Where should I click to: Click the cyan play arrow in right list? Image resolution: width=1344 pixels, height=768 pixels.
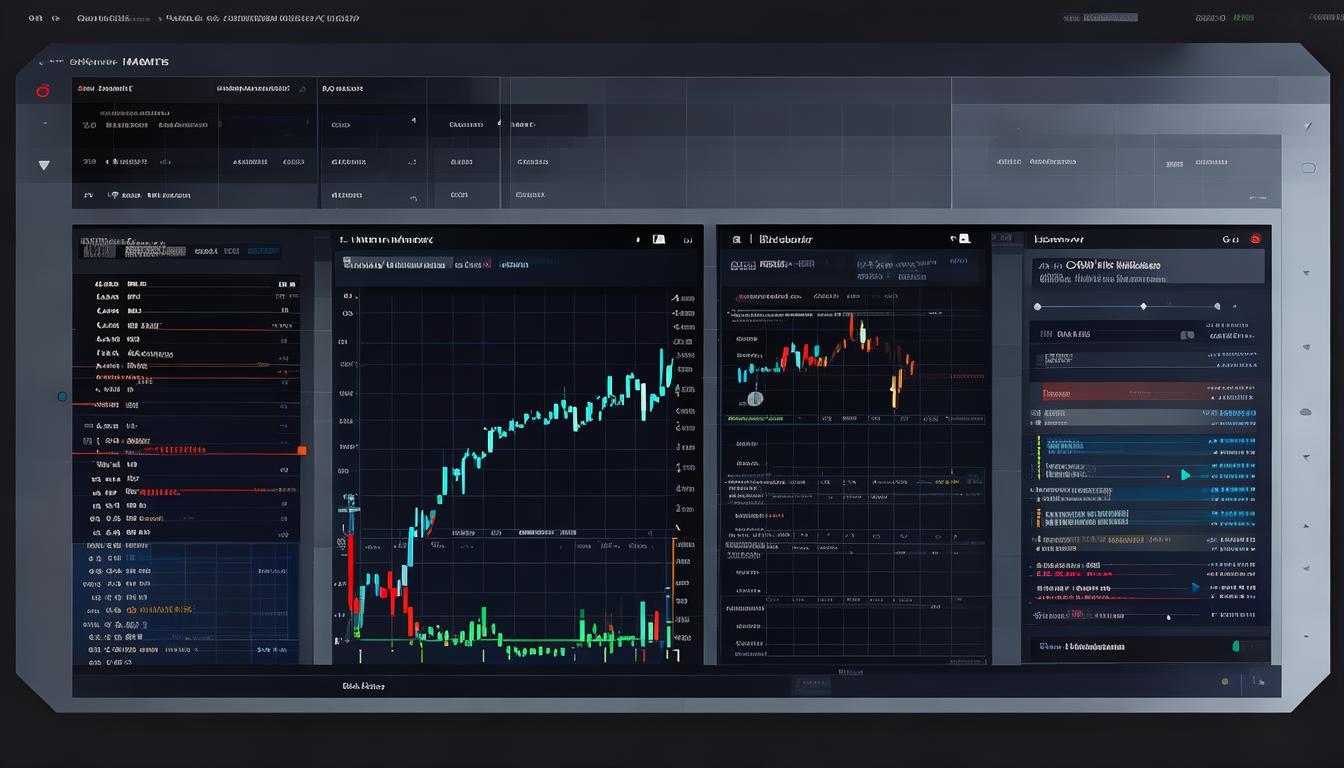[x=1186, y=475]
